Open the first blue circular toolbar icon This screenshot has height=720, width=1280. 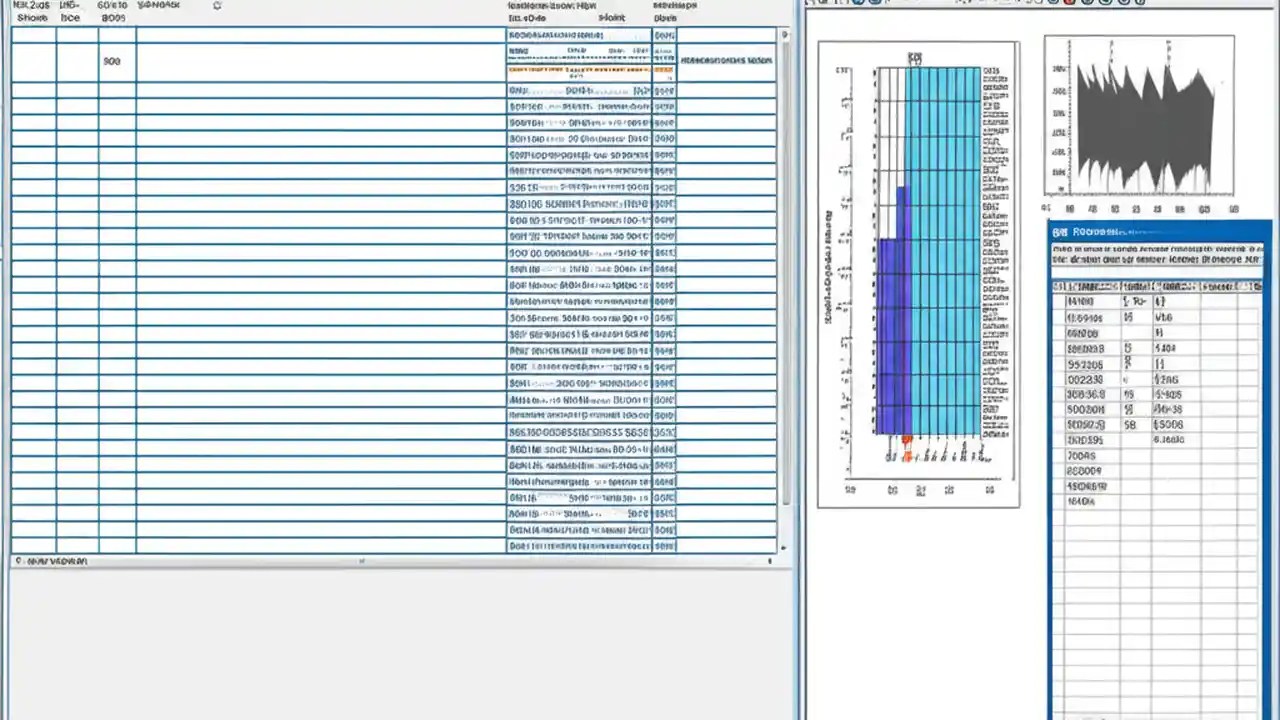tap(857, 5)
